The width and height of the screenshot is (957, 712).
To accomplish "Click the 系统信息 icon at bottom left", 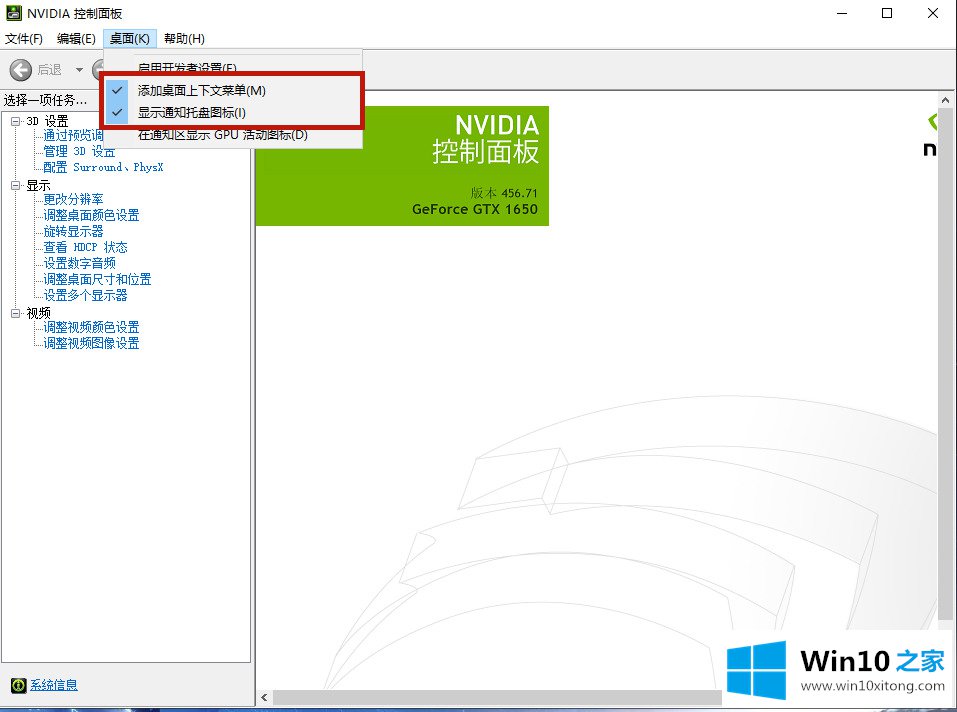I will [x=18, y=685].
